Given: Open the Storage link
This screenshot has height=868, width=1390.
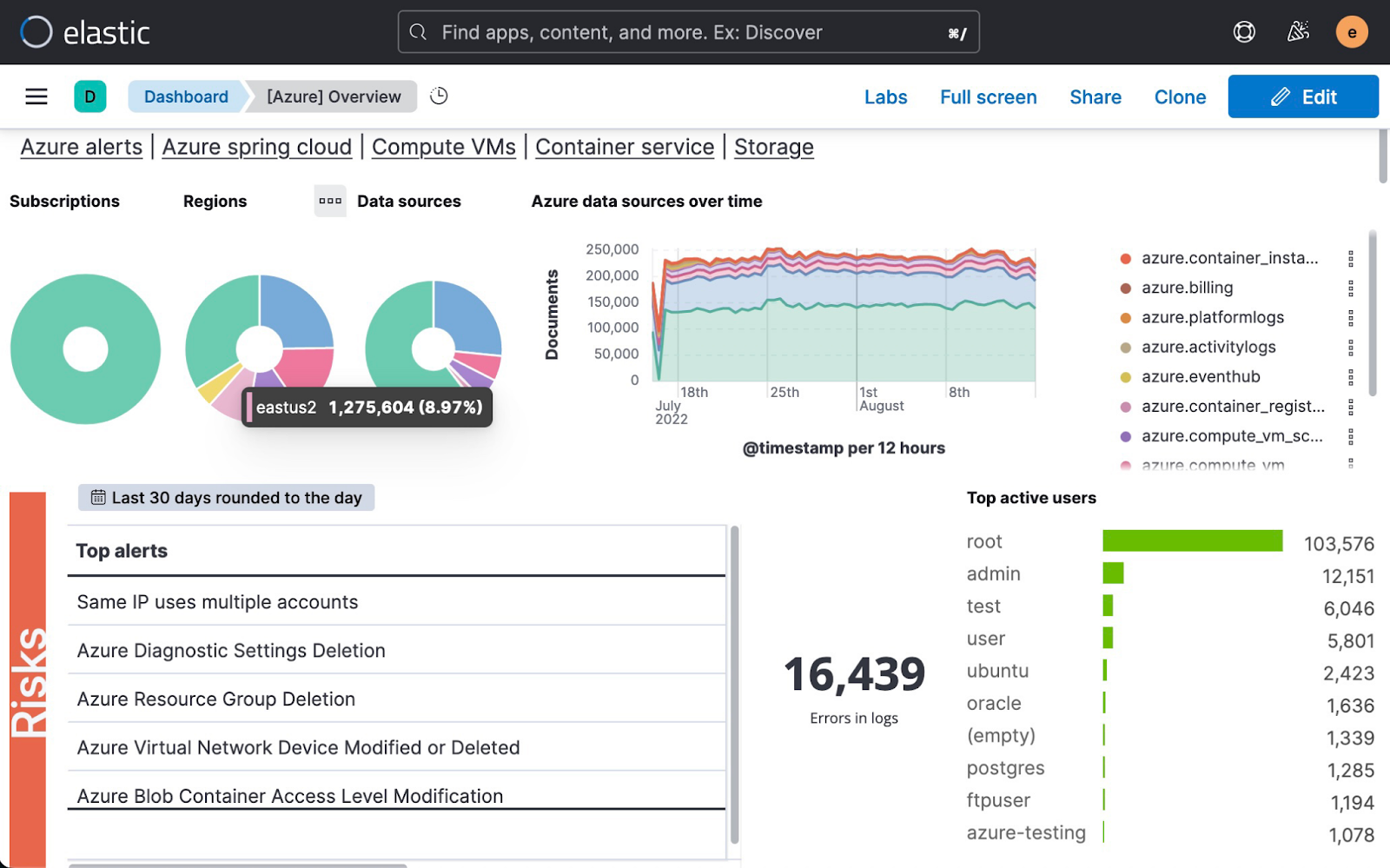Looking at the screenshot, I should [773, 147].
